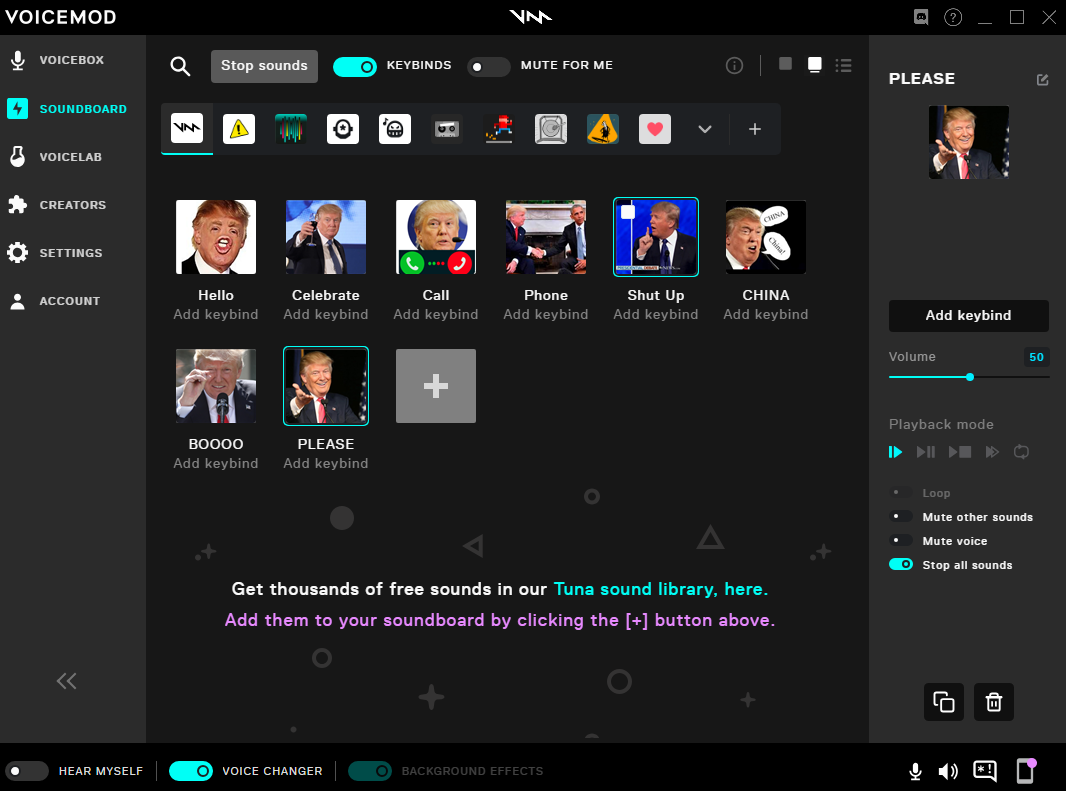Turn off the Voice Changer
This screenshot has height=791, width=1066.
[191, 771]
